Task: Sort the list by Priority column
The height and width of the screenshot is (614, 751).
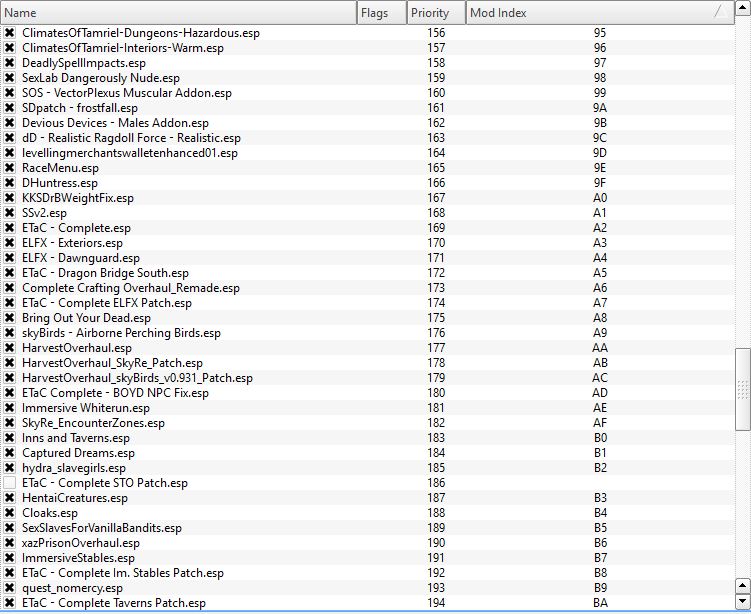Action: point(435,13)
